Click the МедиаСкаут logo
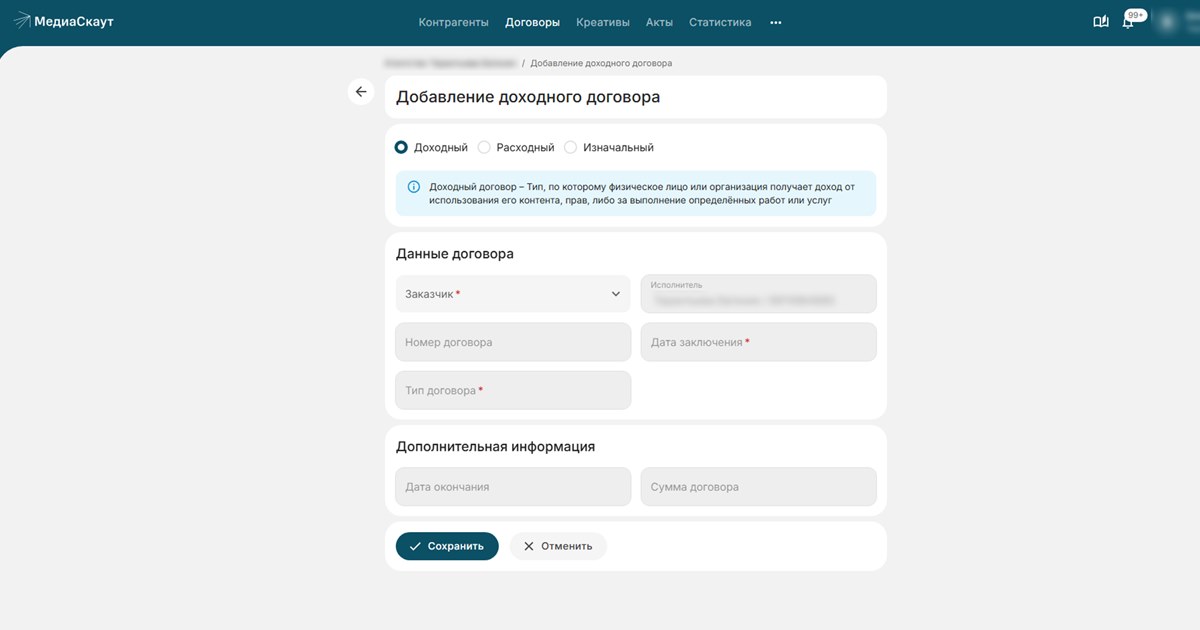1200x630 pixels. click(x=64, y=22)
